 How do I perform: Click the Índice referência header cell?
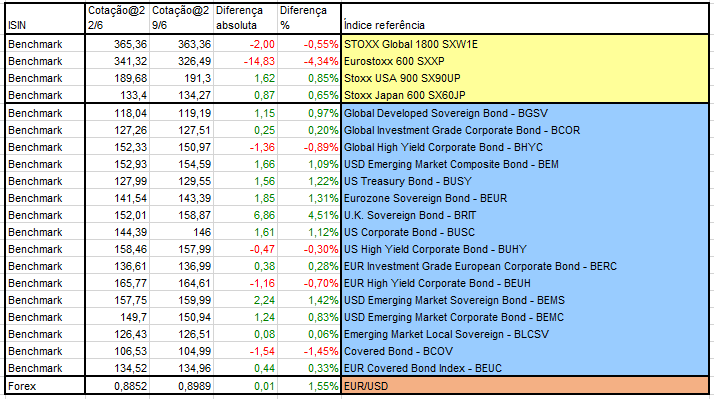525,18
